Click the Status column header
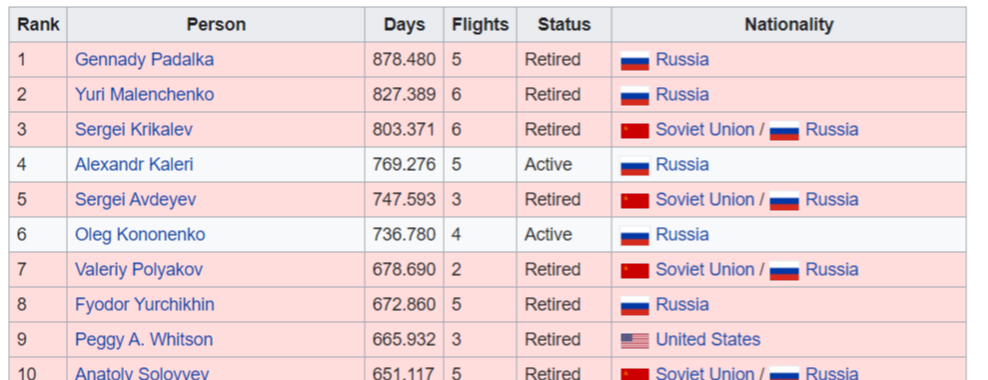This screenshot has height=380, width=988. [x=564, y=25]
